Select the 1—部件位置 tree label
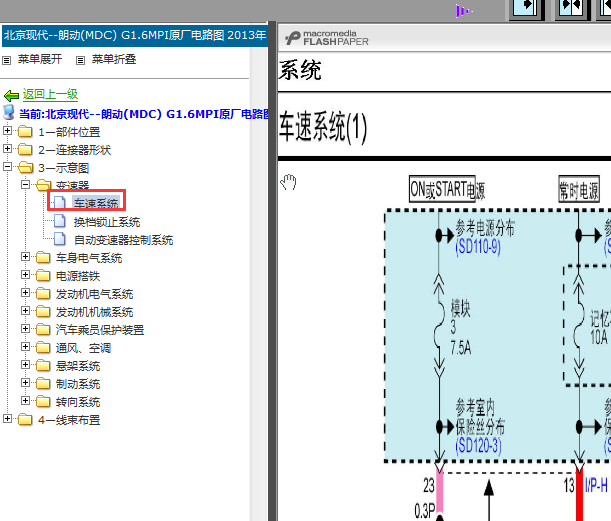The width and height of the screenshot is (611, 521). tap(69, 132)
